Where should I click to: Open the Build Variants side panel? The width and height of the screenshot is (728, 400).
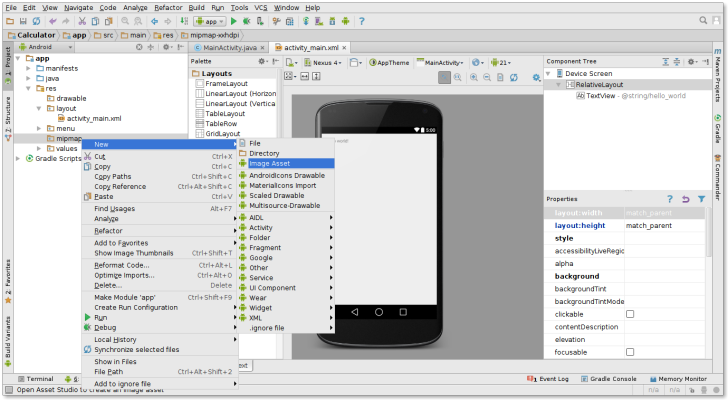click(x=7, y=342)
